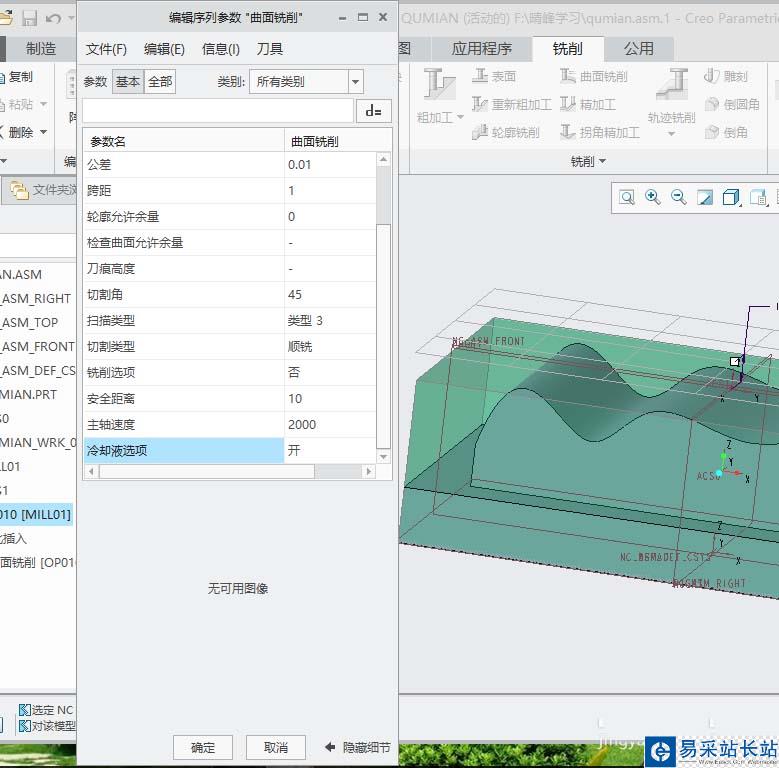Click the d= relation button icon
Image resolution: width=779 pixels, height=768 pixels.
point(374,111)
